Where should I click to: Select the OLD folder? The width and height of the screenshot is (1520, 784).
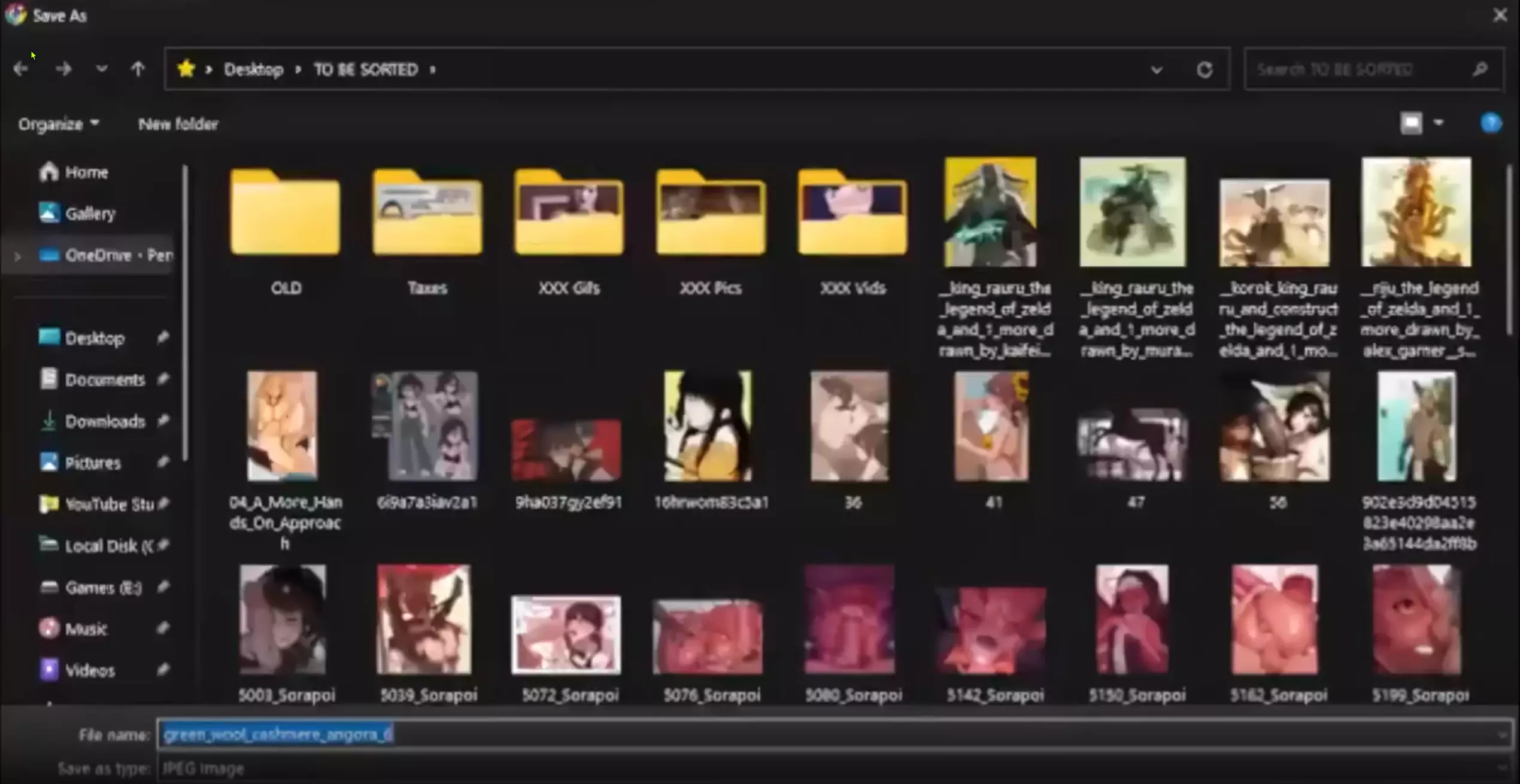286,232
